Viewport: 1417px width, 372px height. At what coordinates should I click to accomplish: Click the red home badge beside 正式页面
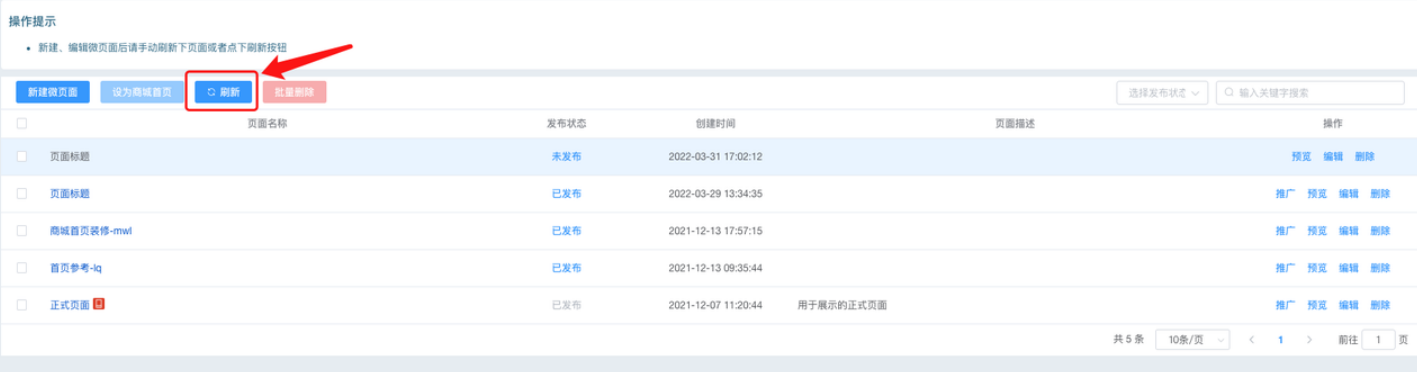(x=99, y=304)
